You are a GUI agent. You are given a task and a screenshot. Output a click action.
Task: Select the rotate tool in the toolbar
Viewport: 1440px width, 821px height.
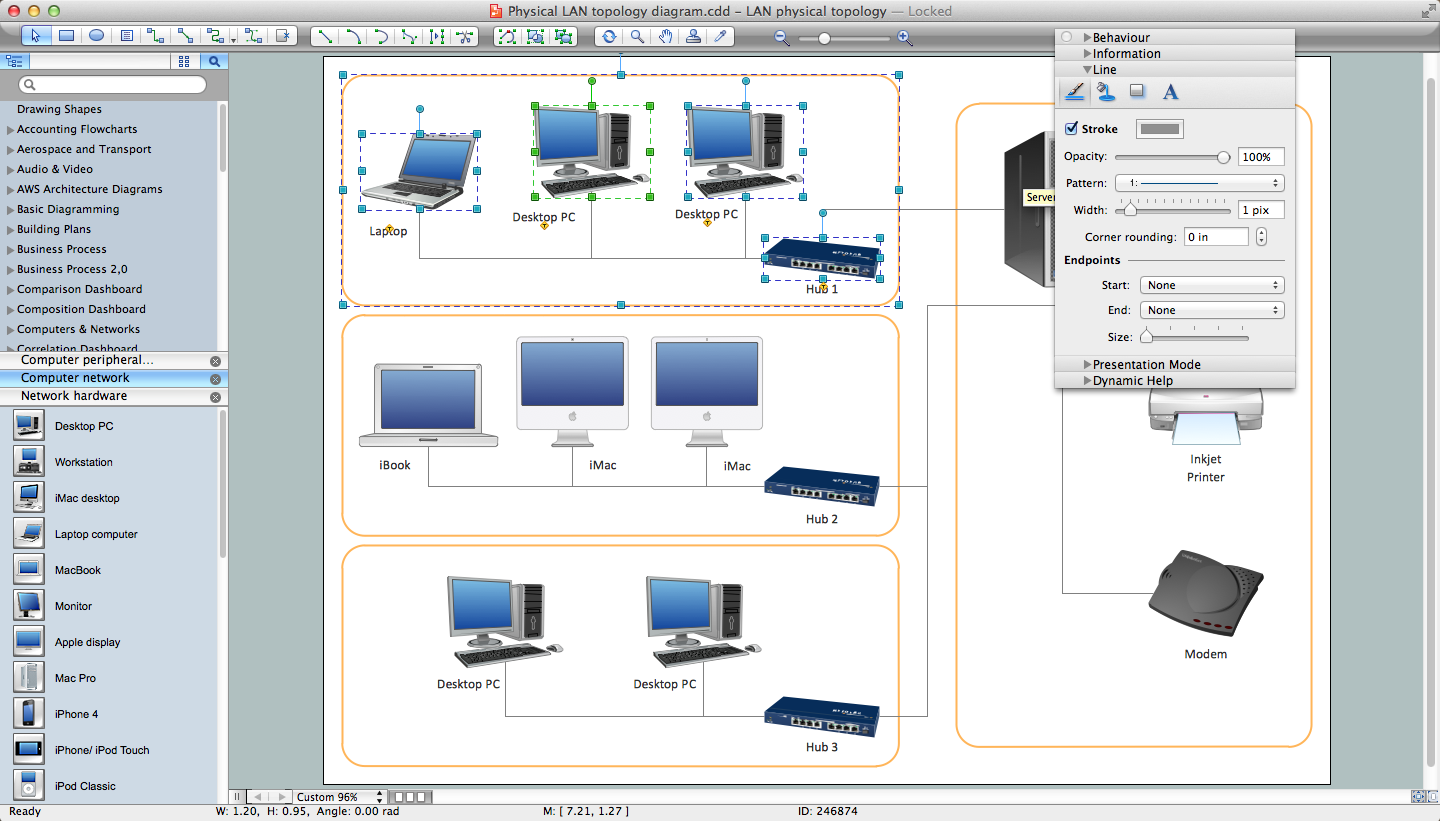(x=609, y=36)
